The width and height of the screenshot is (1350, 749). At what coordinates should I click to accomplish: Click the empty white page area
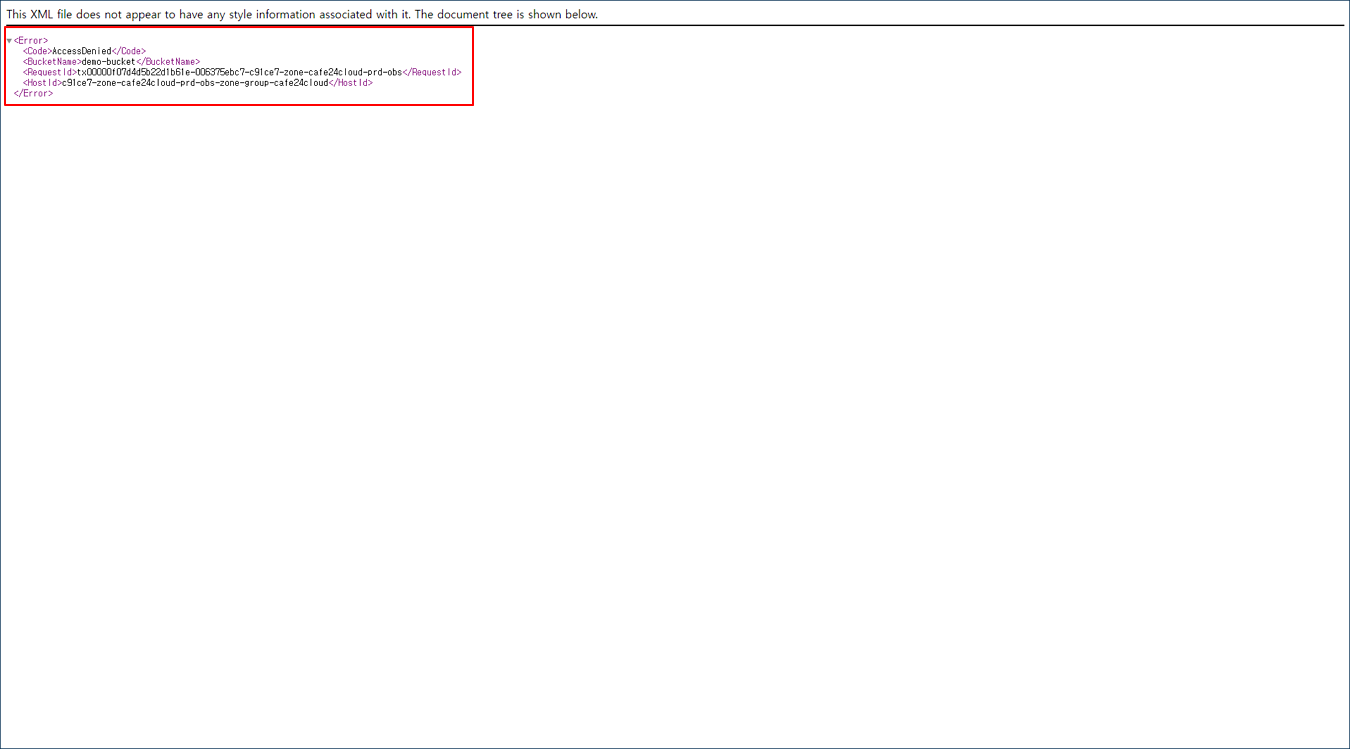click(x=700, y=400)
